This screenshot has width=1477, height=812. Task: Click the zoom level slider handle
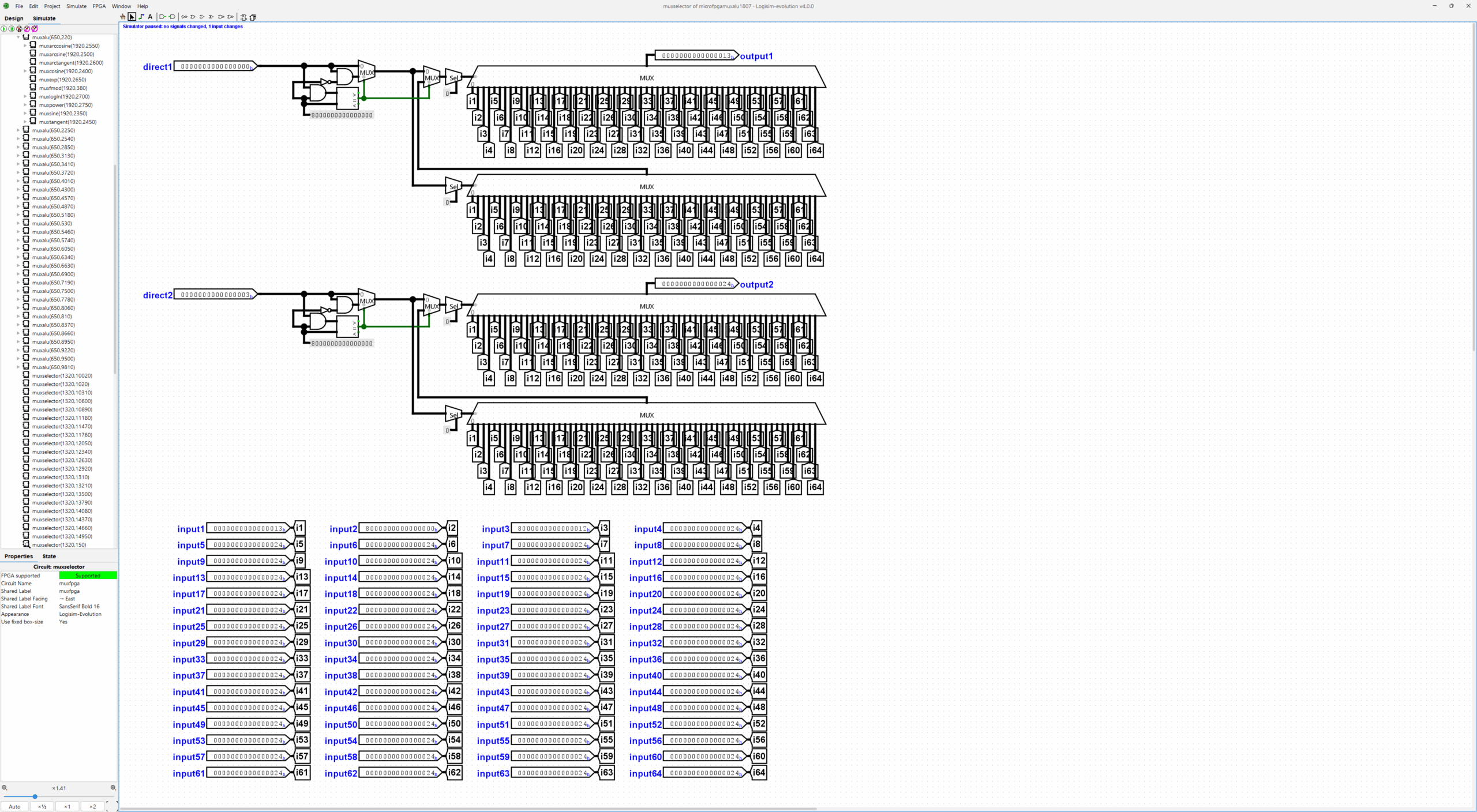click(35, 796)
